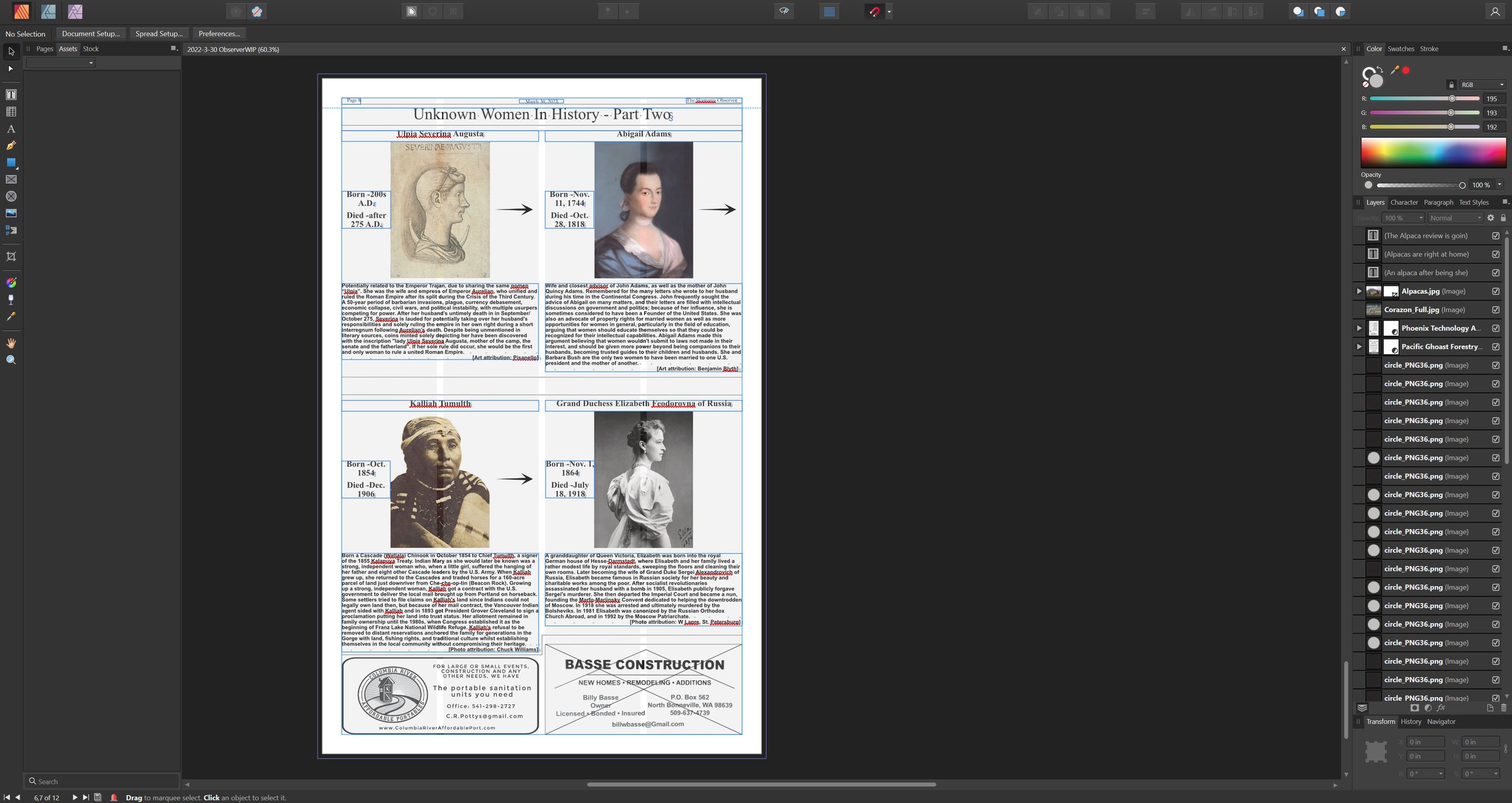Select the Picture Frame Ellipse tool

tap(11, 197)
